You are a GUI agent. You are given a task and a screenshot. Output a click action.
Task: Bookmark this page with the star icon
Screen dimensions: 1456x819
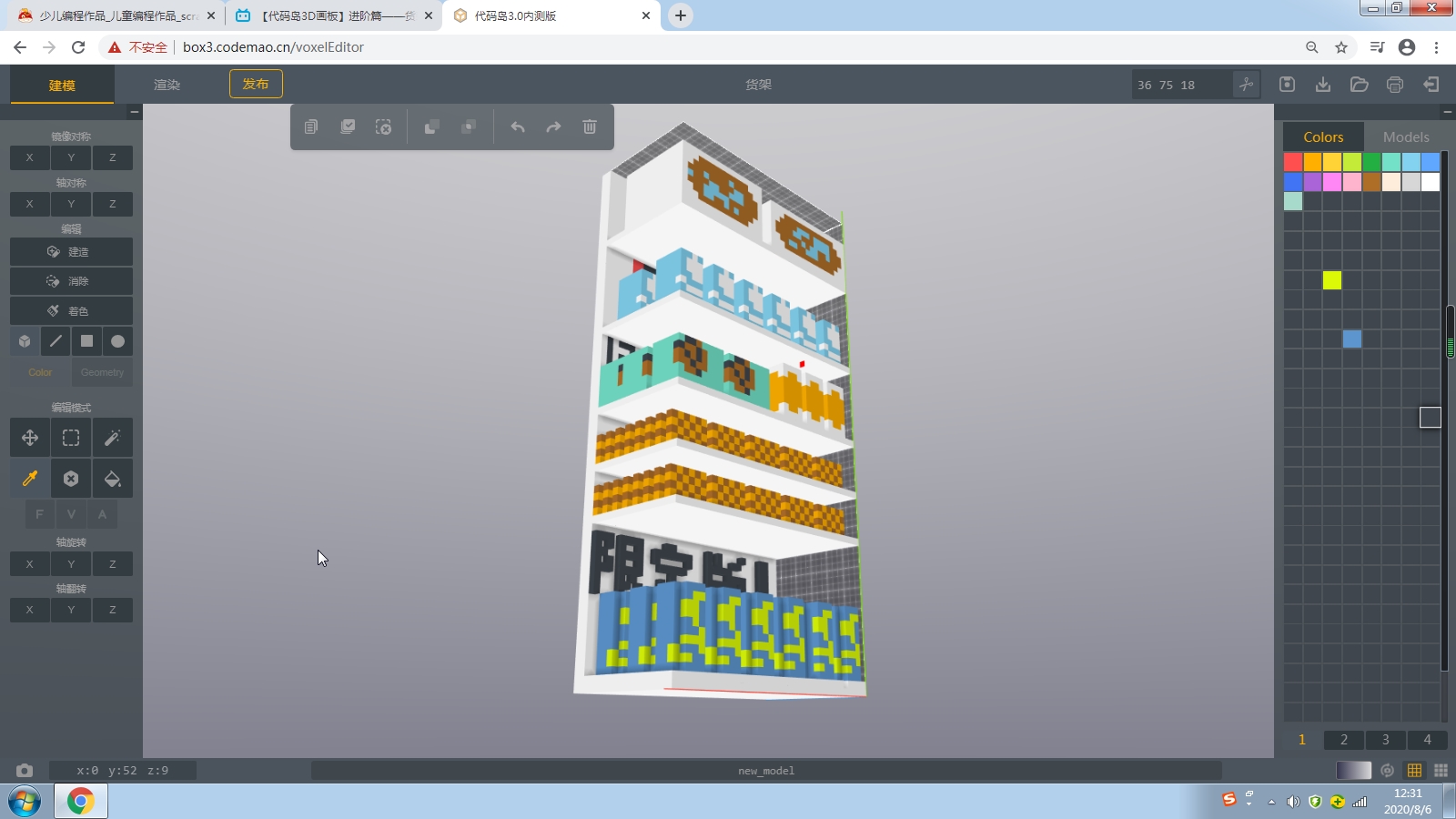coord(1341,47)
